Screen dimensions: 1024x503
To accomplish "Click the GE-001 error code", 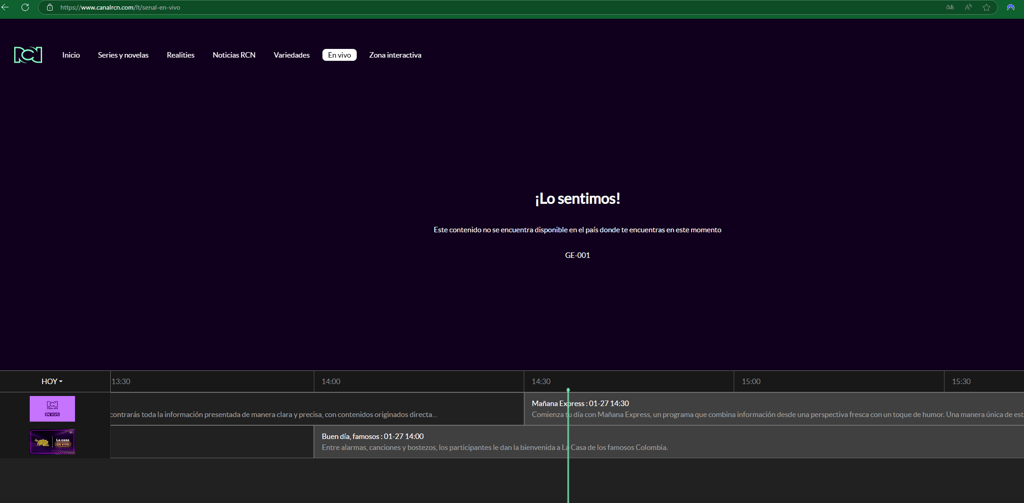I will pos(577,255).
